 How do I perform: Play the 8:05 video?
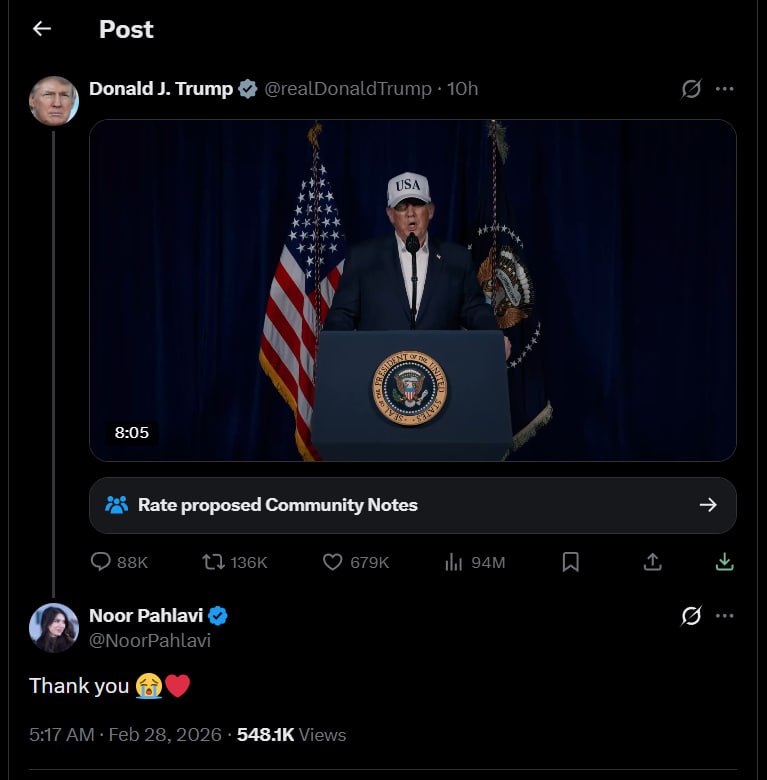click(412, 290)
